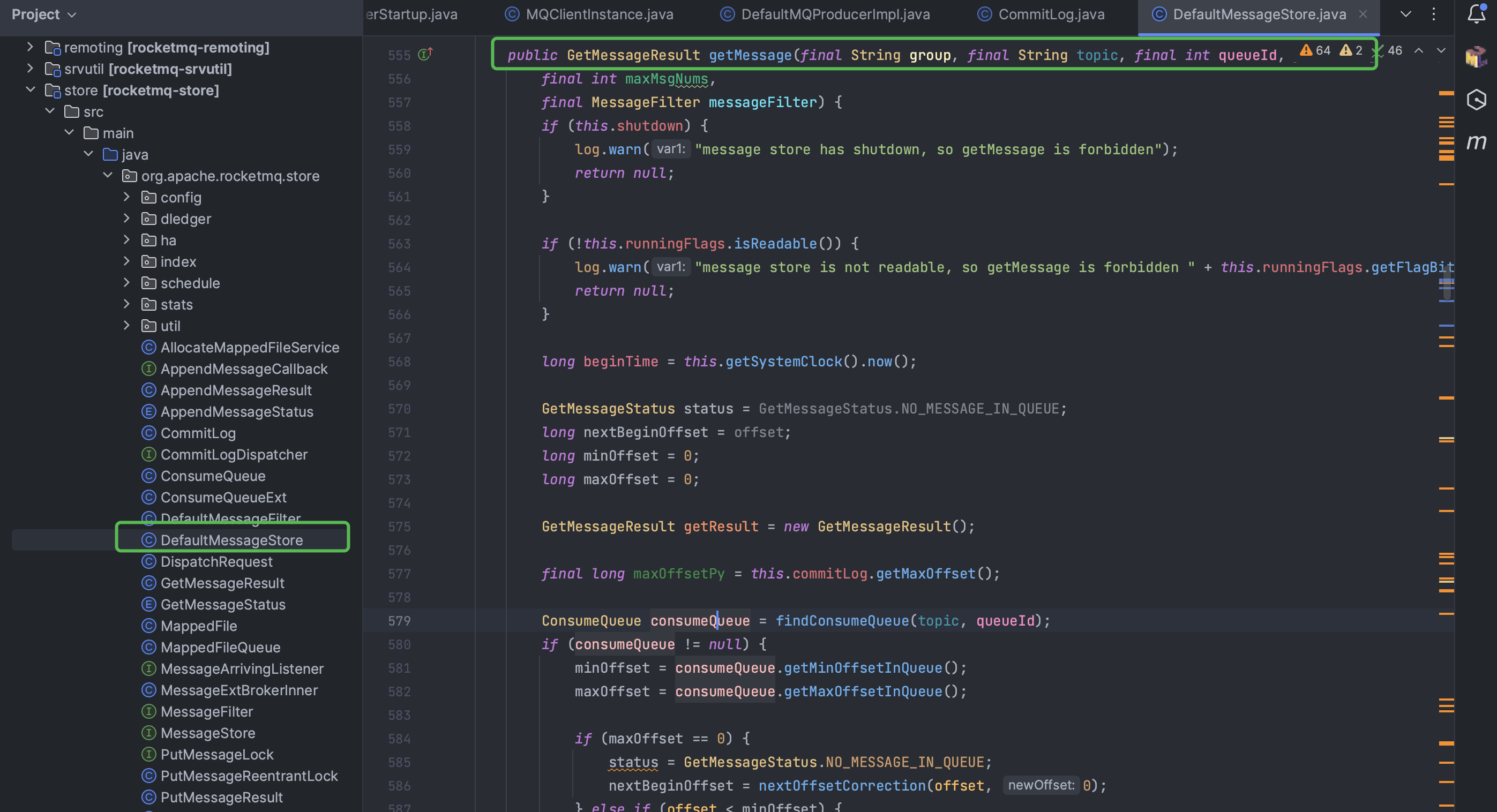The image size is (1497, 812).
Task: Open the Maven tool window
Action: [1476, 142]
